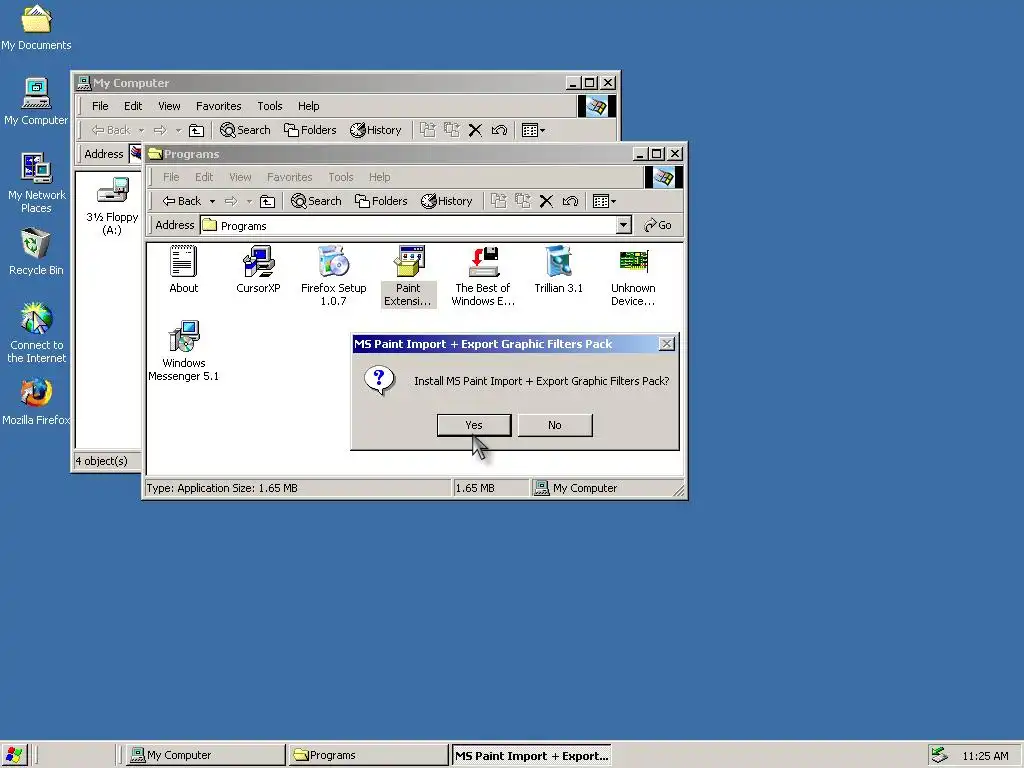1024x768 pixels.
Task: Click the Programs window title bar folder icon
Action: 155,154
